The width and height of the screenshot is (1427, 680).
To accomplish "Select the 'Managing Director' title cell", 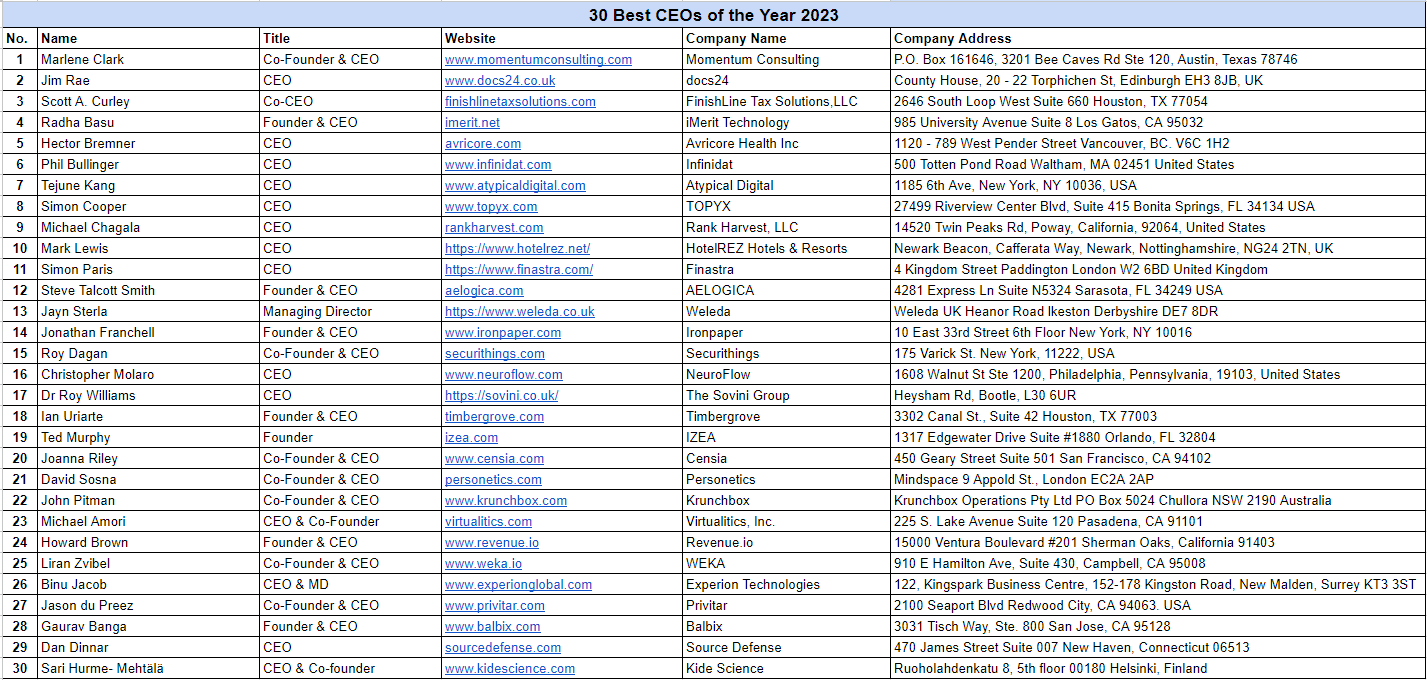I will (350, 311).
